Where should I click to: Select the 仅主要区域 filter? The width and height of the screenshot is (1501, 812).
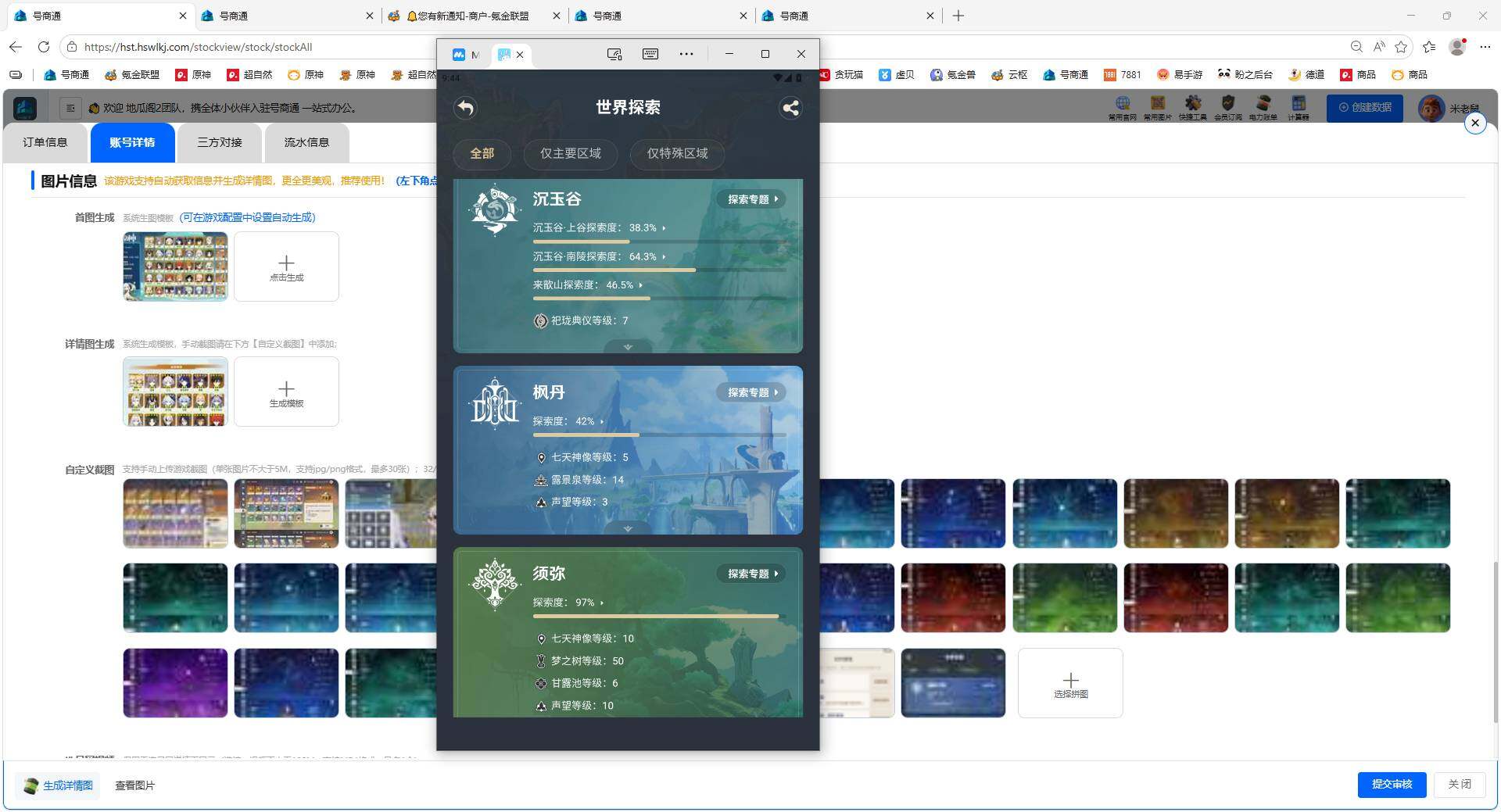[570, 153]
